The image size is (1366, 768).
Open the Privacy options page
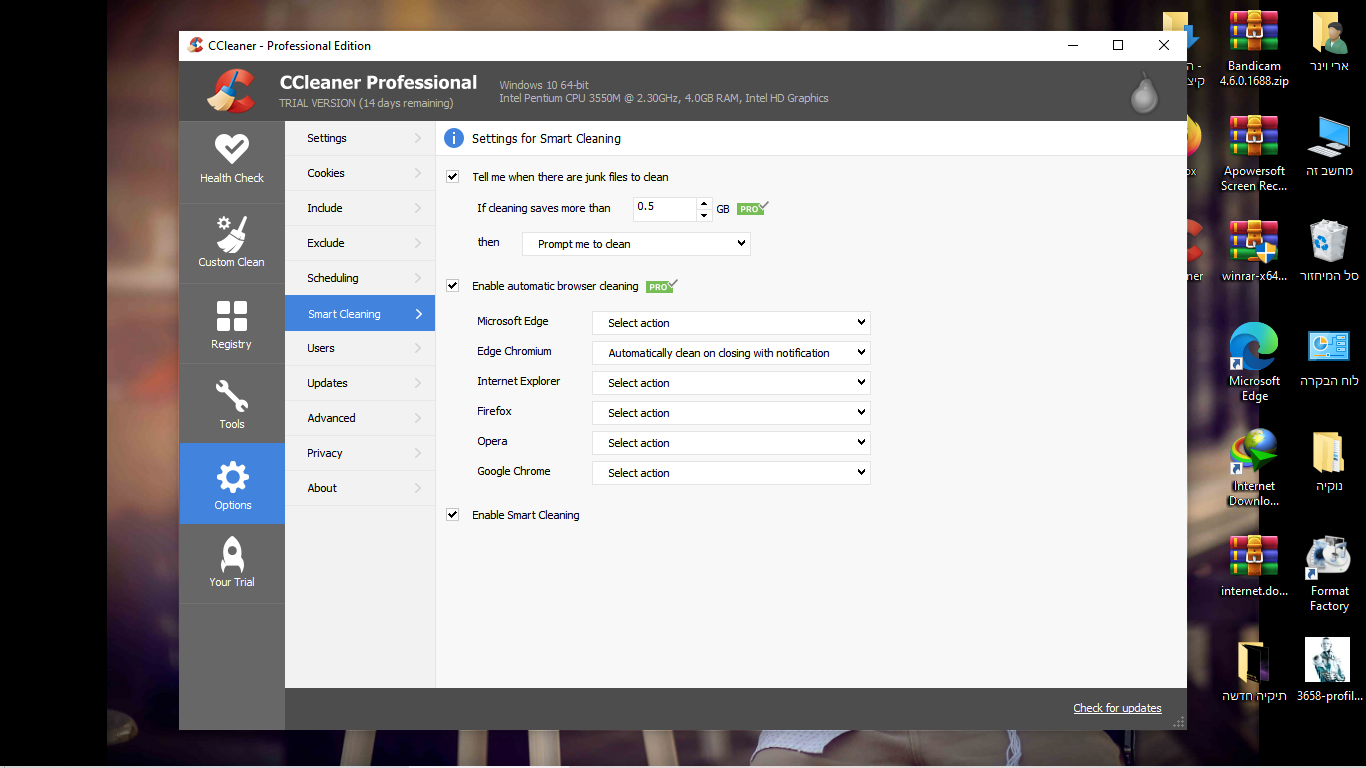coord(360,453)
